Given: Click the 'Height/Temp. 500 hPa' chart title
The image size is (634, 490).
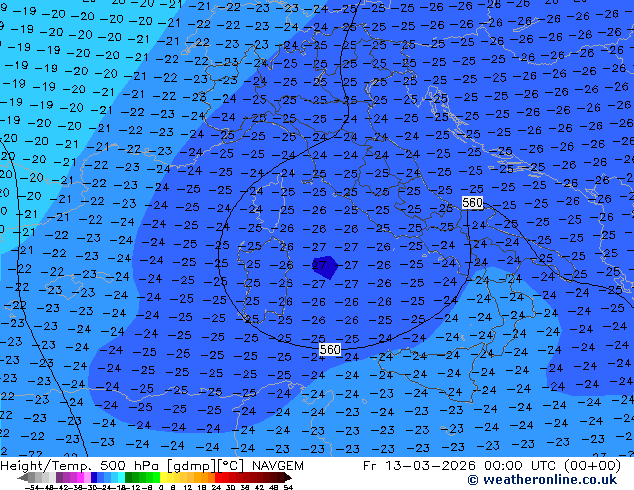Looking at the screenshot, I should pyautogui.click(x=82, y=465).
